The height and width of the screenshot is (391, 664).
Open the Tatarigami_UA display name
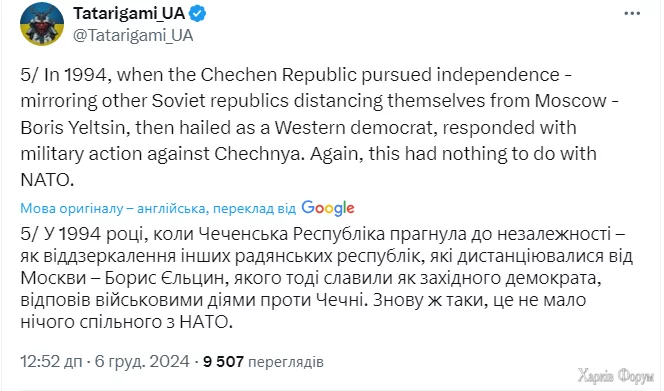(x=129, y=14)
